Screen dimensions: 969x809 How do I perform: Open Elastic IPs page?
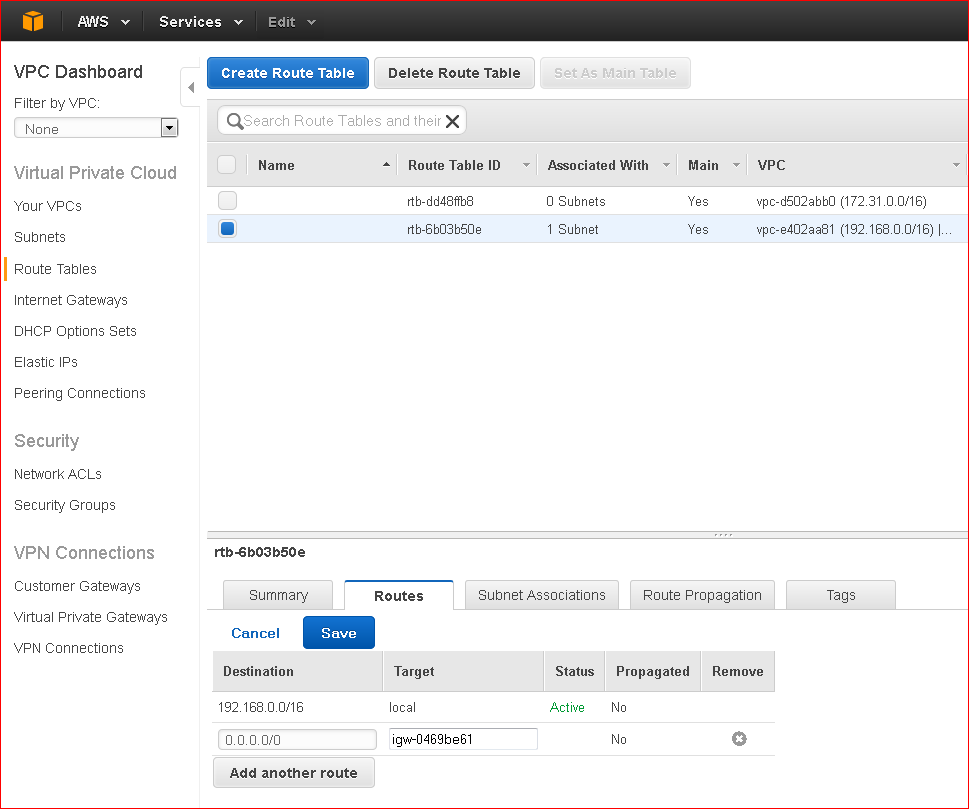(x=46, y=362)
